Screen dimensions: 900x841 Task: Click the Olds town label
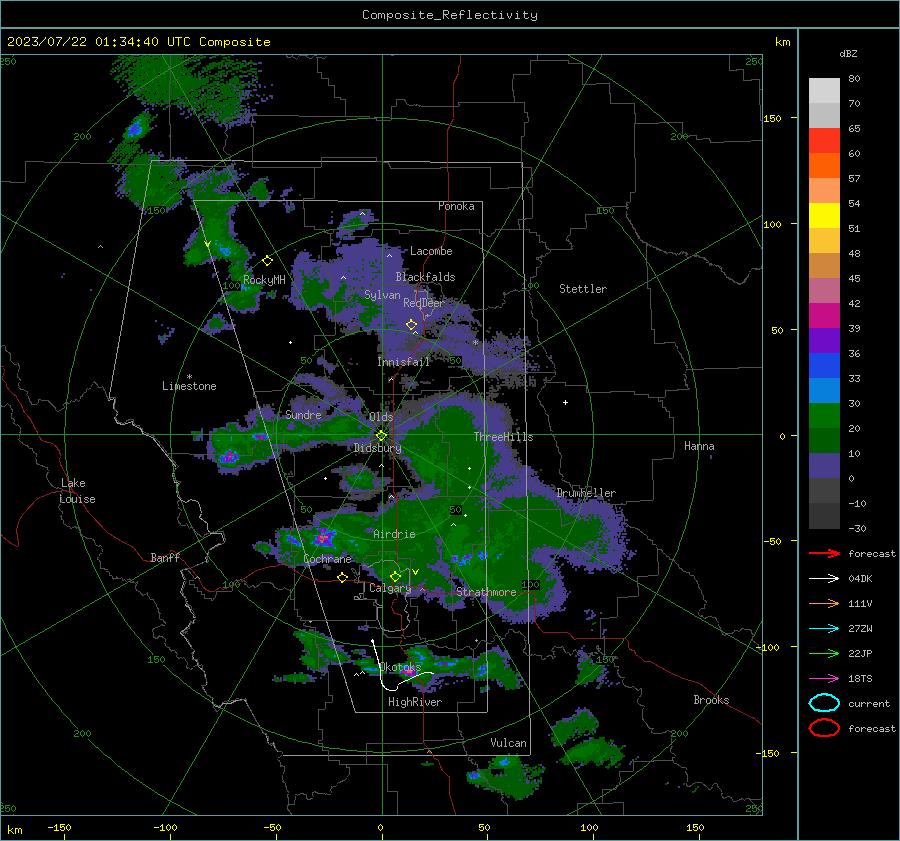pyautogui.click(x=381, y=417)
